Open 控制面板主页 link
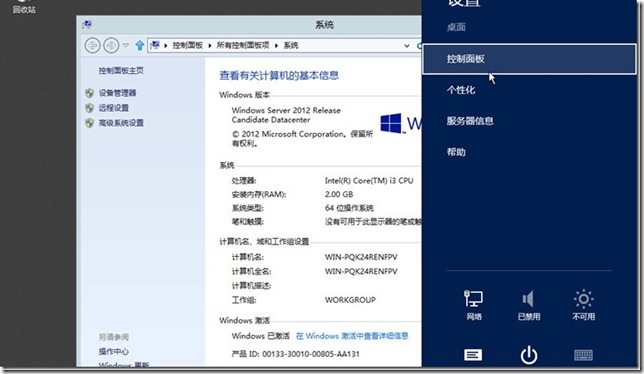The width and height of the screenshot is (644, 374). (x=121, y=71)
